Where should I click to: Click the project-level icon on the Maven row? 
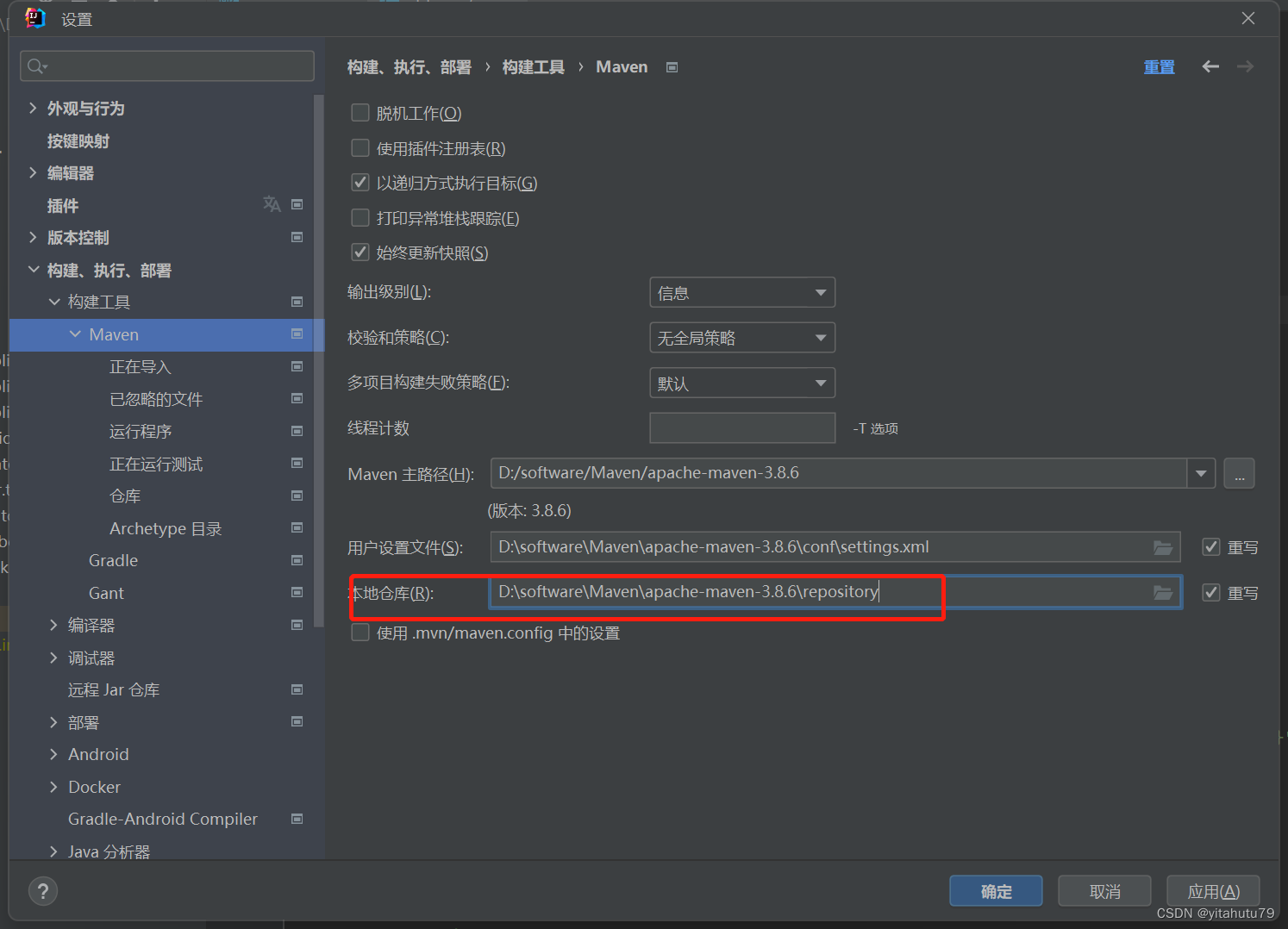297,334
